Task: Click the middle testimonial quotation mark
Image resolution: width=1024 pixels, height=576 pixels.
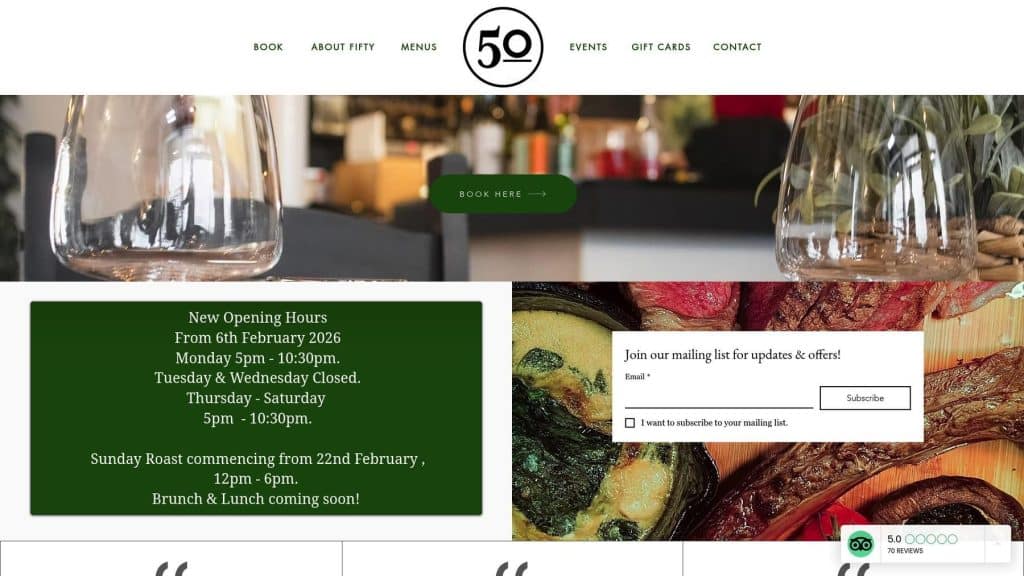Action: pos(512,568)
